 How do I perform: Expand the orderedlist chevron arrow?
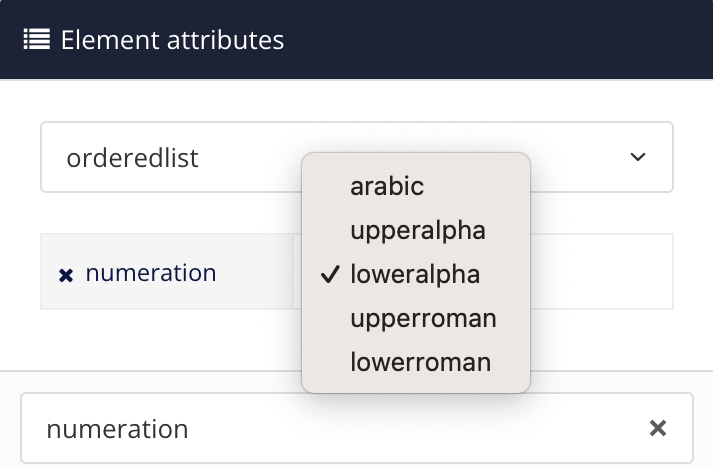pos(637,157)
